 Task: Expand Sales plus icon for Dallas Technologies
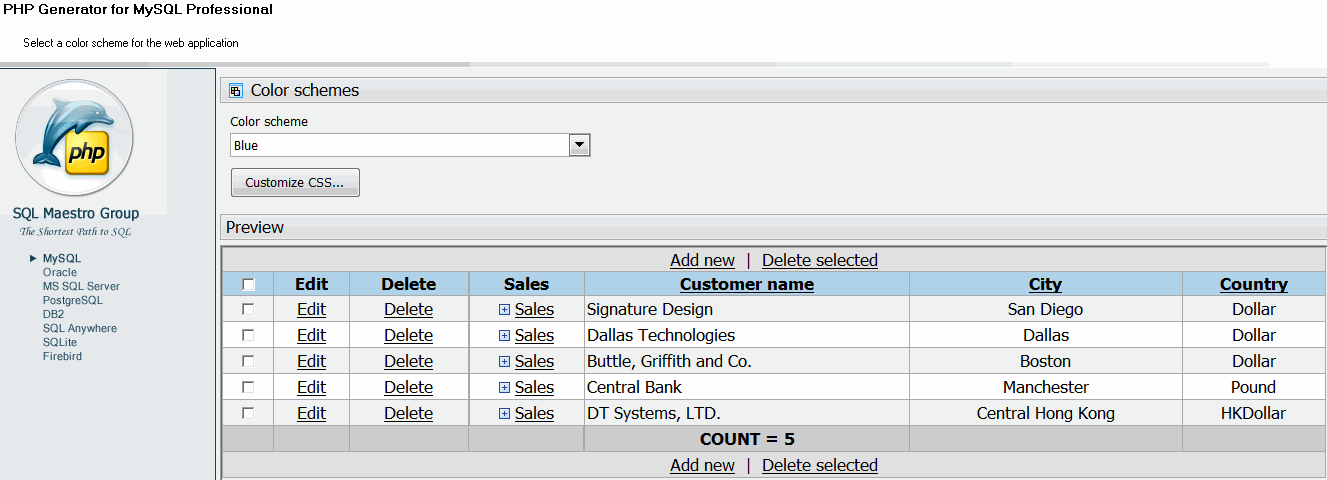tap(504, 336)
